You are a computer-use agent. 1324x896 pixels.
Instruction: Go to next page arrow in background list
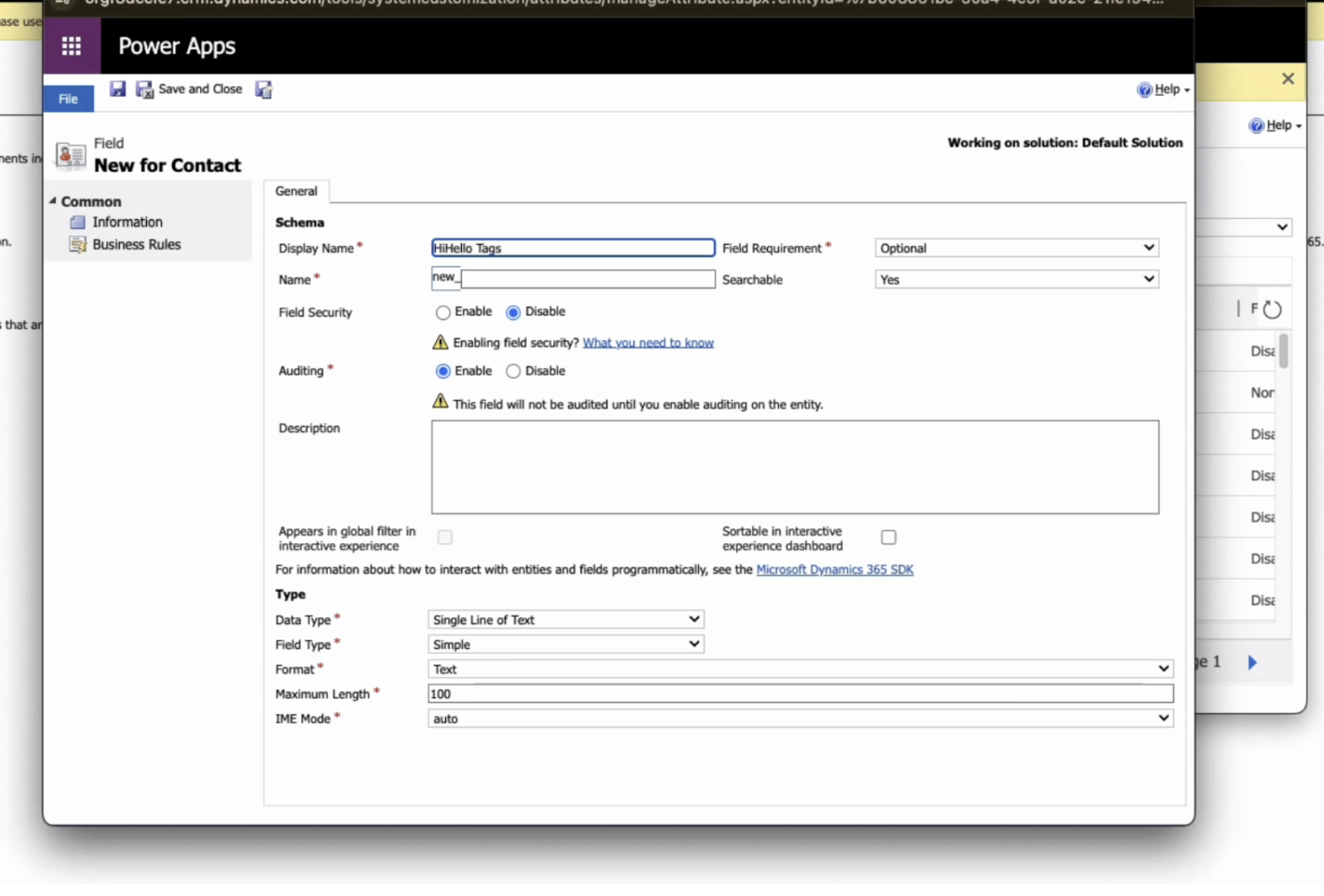pyautogui.click(x=1252, y=662)
